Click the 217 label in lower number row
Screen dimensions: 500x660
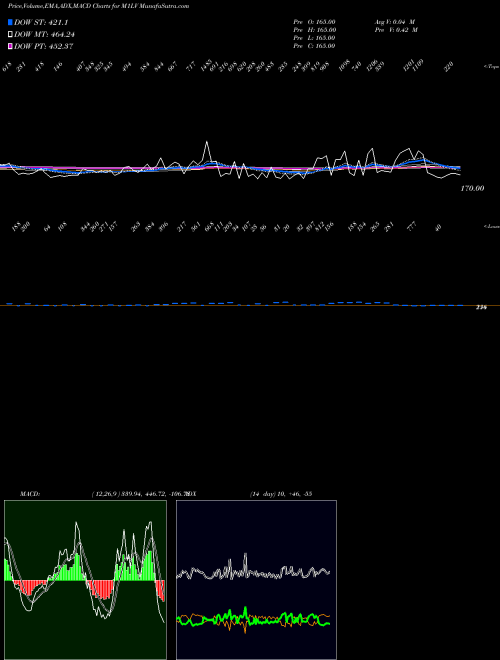pyautogui.click(x=181, y=226)
